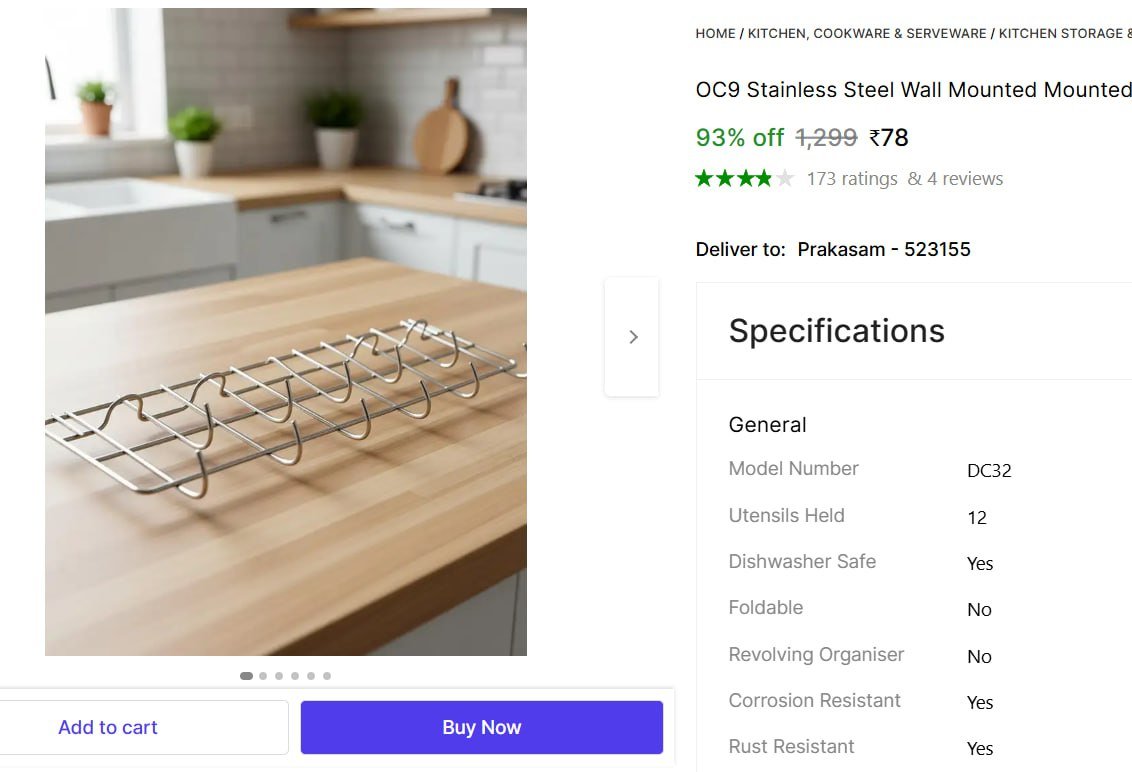Click the Add to cart button

(108, 727)
